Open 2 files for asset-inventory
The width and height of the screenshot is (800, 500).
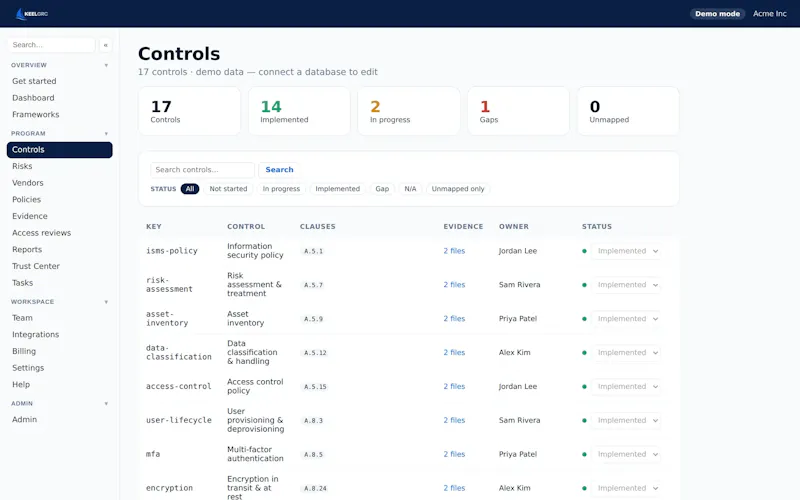coord(454,319)
